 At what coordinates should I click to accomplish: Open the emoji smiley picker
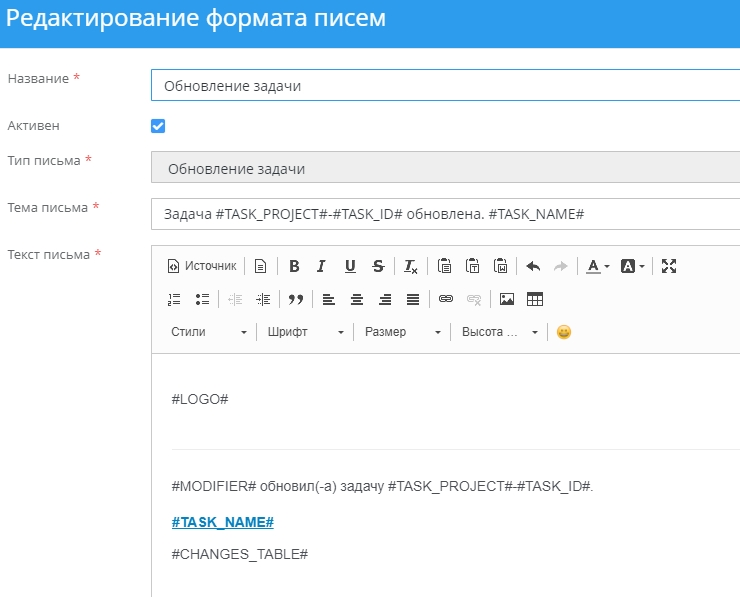click(x=564, y=332)
